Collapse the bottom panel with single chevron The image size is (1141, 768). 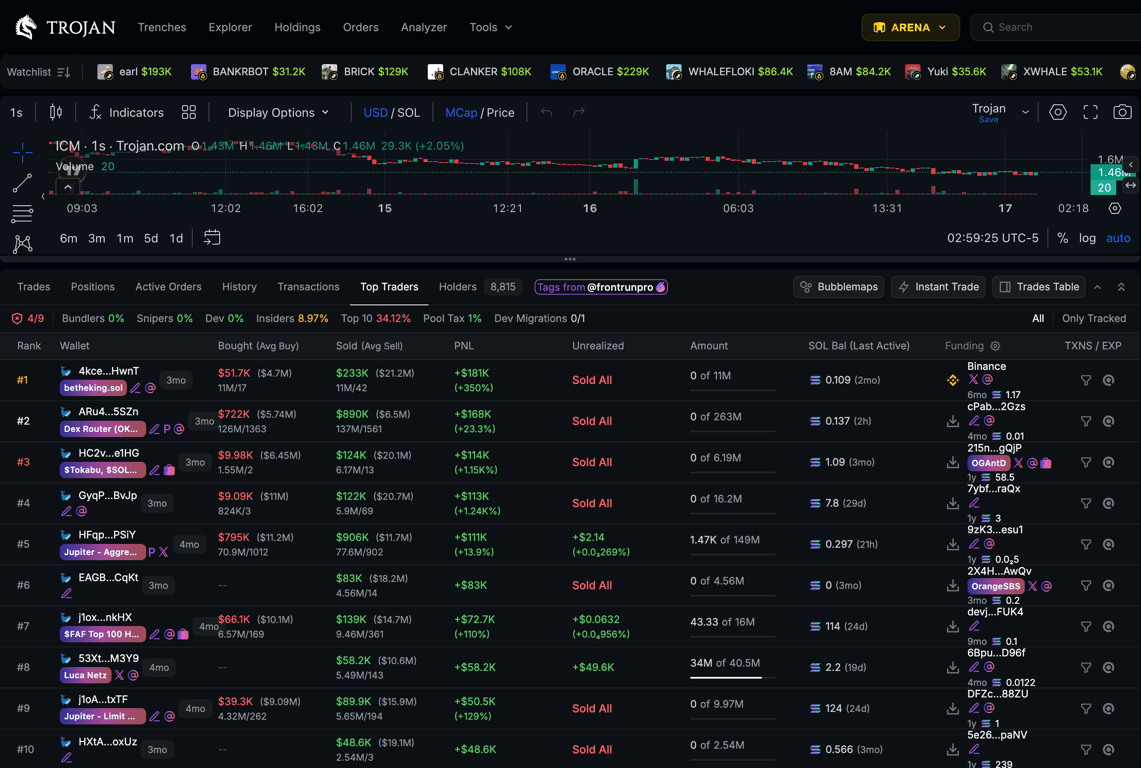click(1097, 287)
